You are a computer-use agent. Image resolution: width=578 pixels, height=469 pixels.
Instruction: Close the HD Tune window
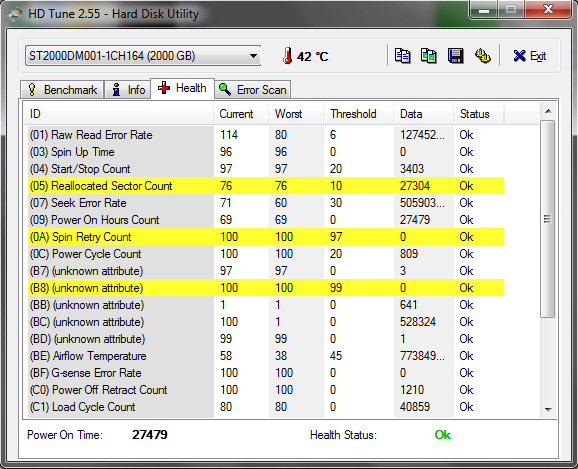pos(549,10)
